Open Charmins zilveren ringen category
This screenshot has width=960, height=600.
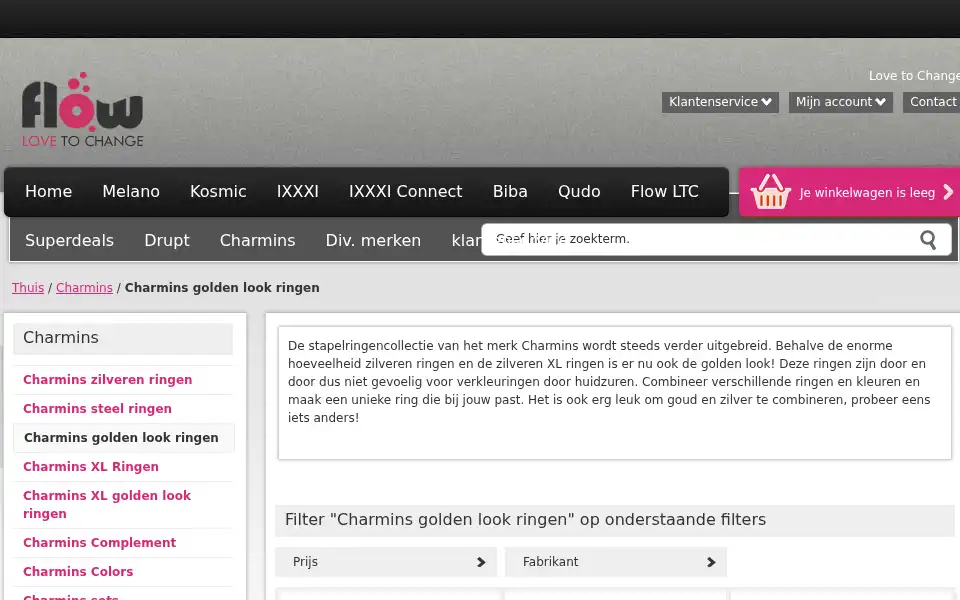point(108,380)
